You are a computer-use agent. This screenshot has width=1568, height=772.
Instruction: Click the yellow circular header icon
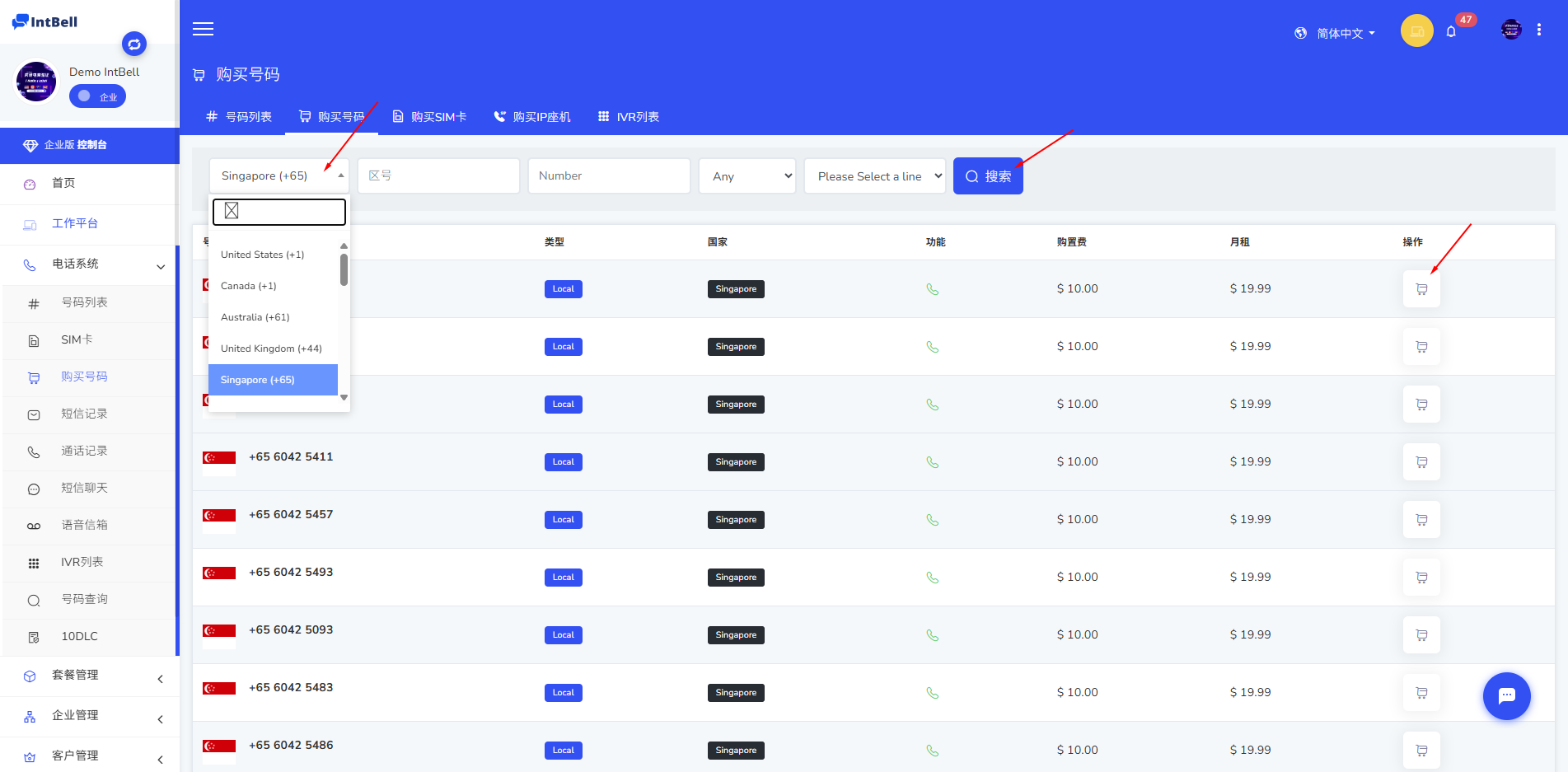point(1416,31)
